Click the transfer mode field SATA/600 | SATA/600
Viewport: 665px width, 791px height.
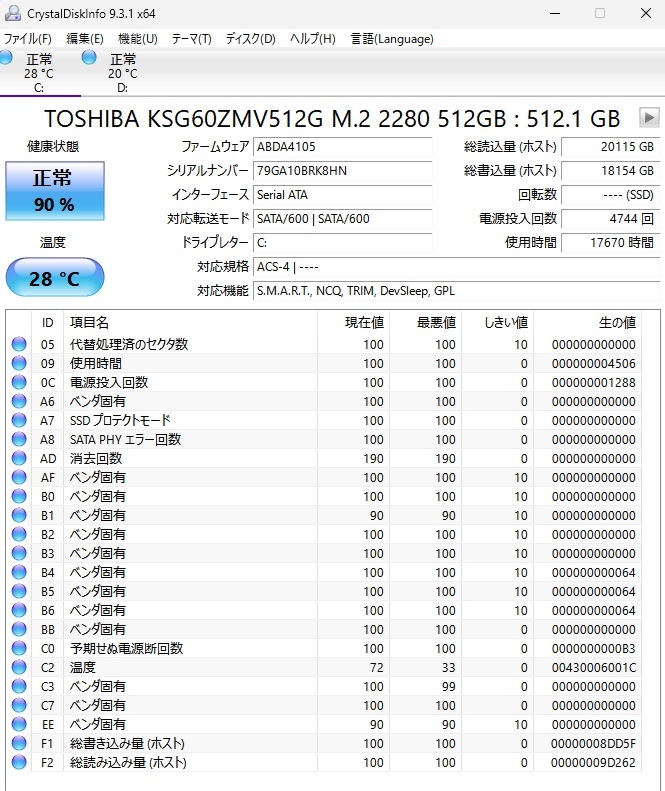tap(343, 218)
